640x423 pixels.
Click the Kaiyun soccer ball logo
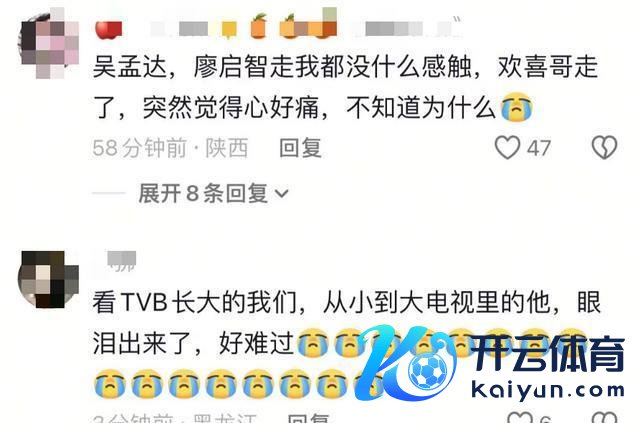click(428, 372)
